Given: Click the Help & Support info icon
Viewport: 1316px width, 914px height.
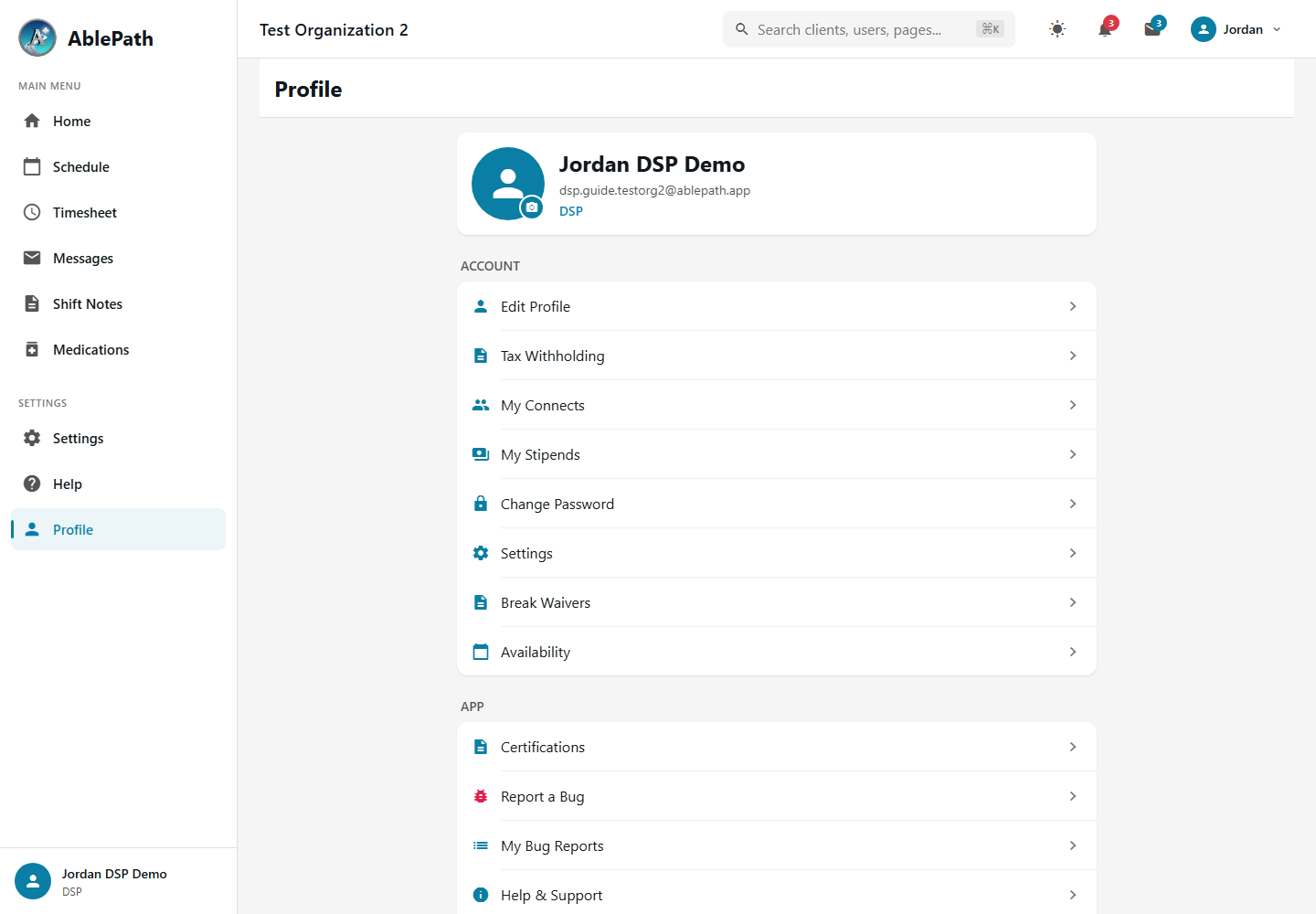Looking at the screenshot, I should [x=481, y=895].
